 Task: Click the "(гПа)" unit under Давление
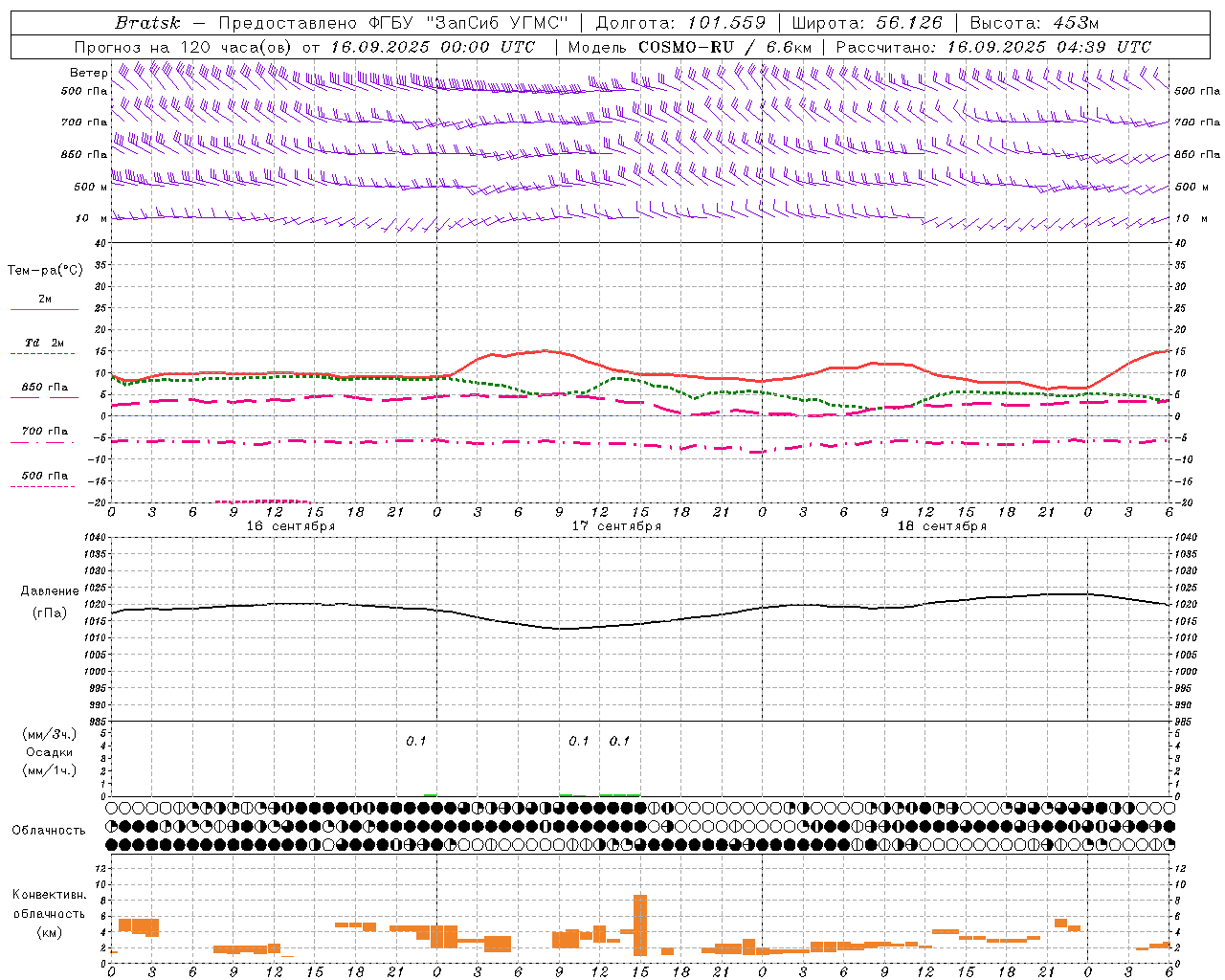[50, 613]
